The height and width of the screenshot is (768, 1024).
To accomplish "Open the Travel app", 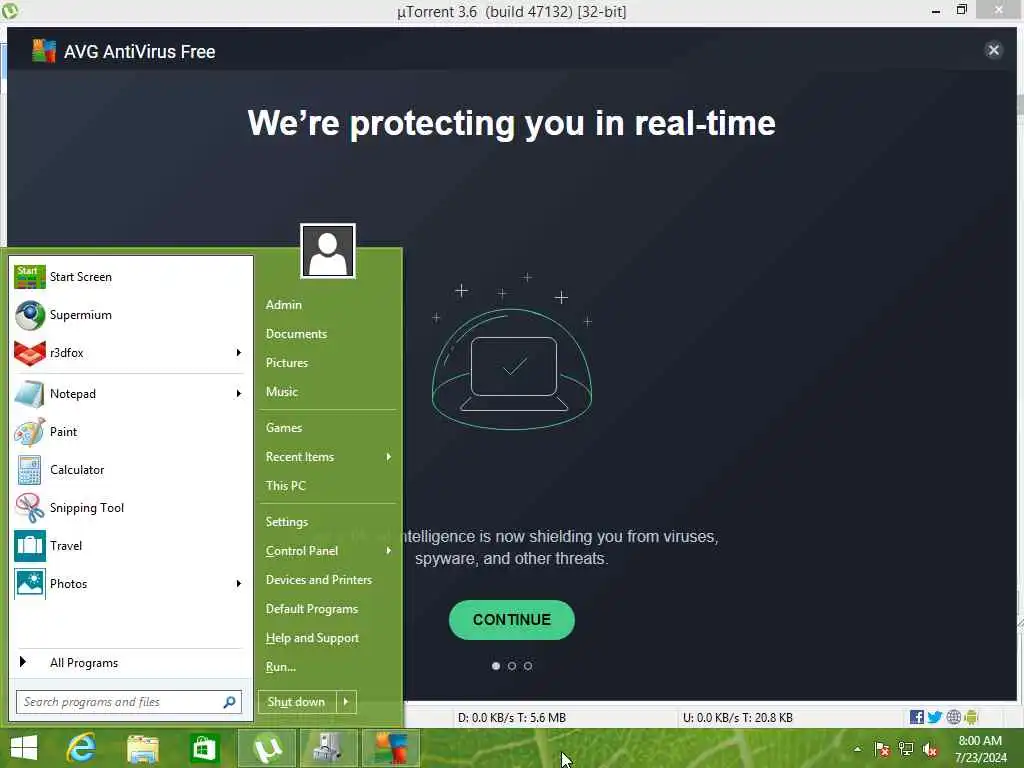I will 129,545.
